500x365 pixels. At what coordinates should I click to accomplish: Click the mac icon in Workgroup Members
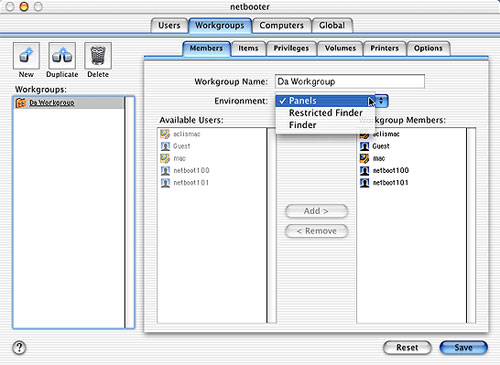pos(365,158)
